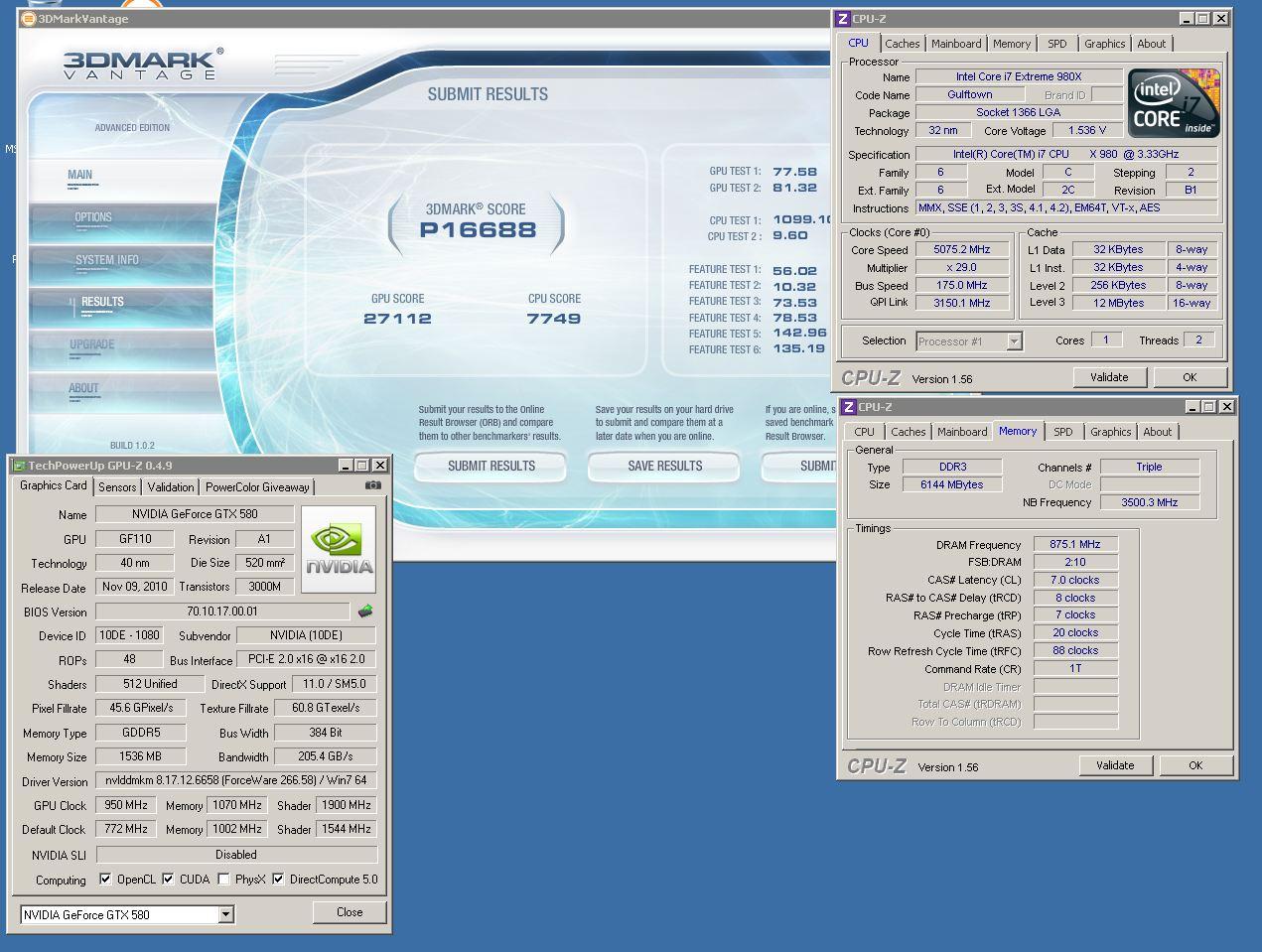Open the Mainboard tab in top CPU-Z
The image size is (1262, 952).
[x=956, y=44]
